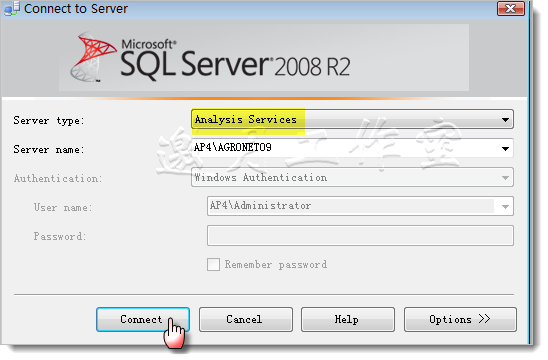Expand the Options >> button

[x=460, y=319]
